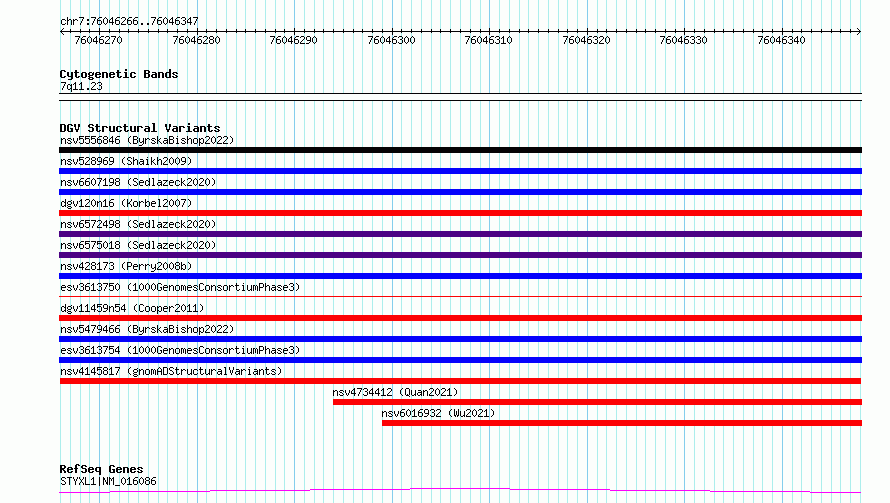Select the purple nsv6575018 variant bar
The height and width of the screenshot is (503, 890).
tap(460, 255)
